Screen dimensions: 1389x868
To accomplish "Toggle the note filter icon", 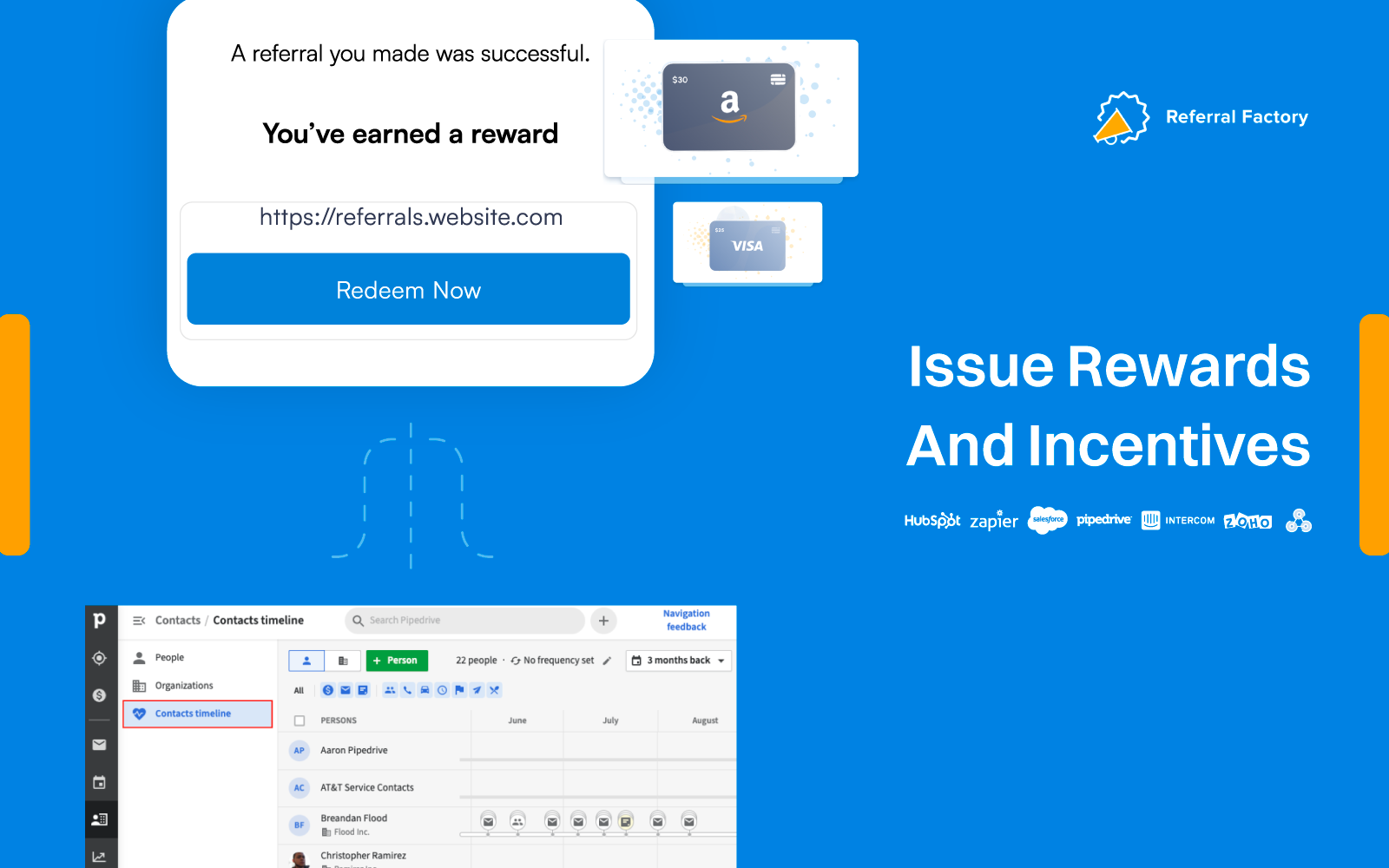I will click(363, 691).
